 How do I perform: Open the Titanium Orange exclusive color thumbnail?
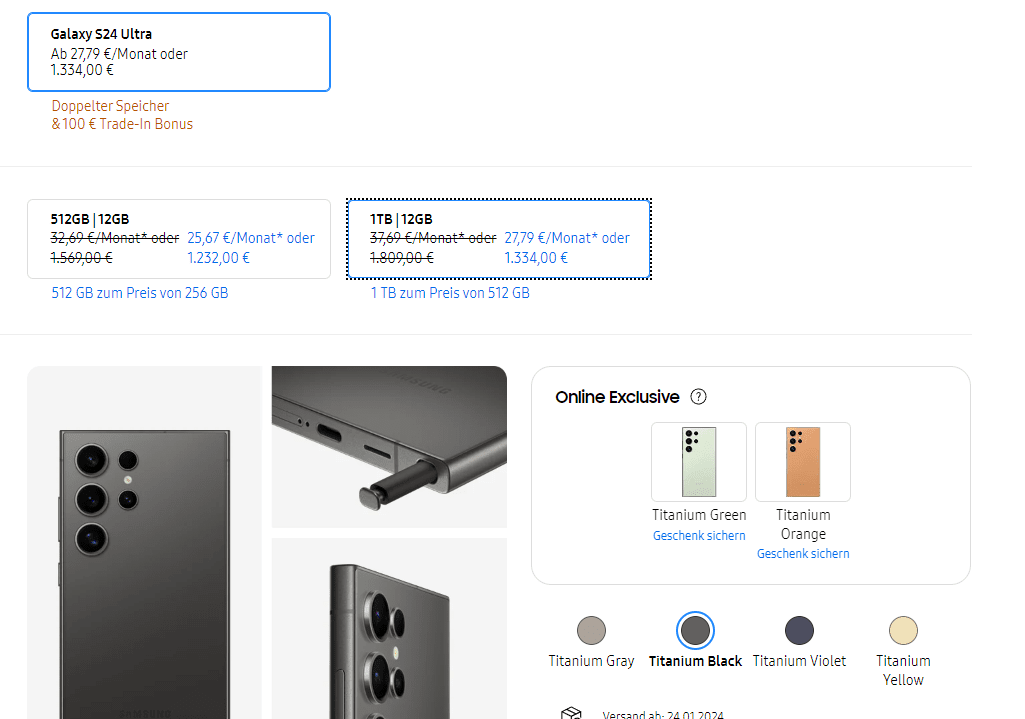[x=803, y=462]
